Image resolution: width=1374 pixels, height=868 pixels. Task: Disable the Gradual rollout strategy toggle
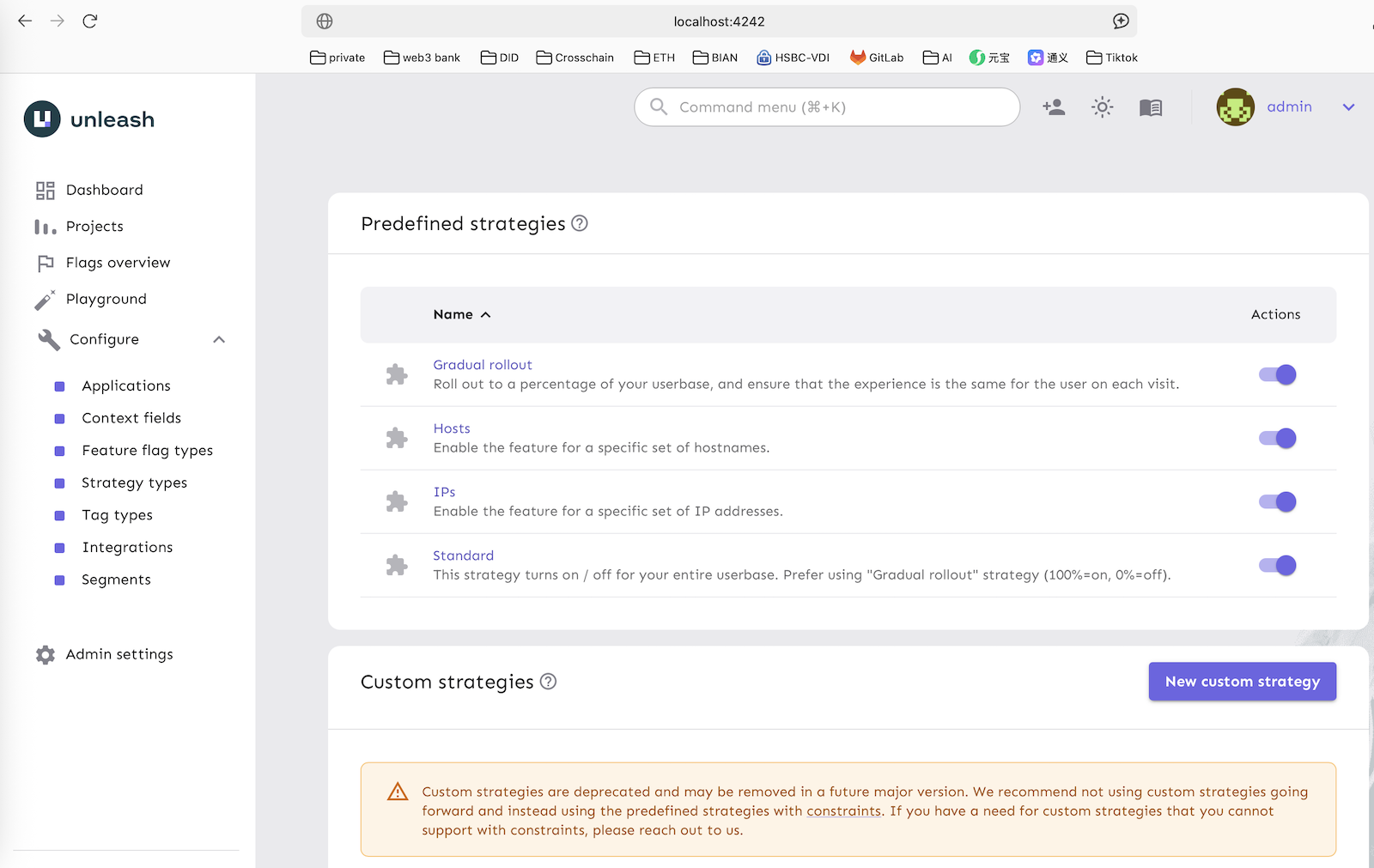pos(1277,375)
